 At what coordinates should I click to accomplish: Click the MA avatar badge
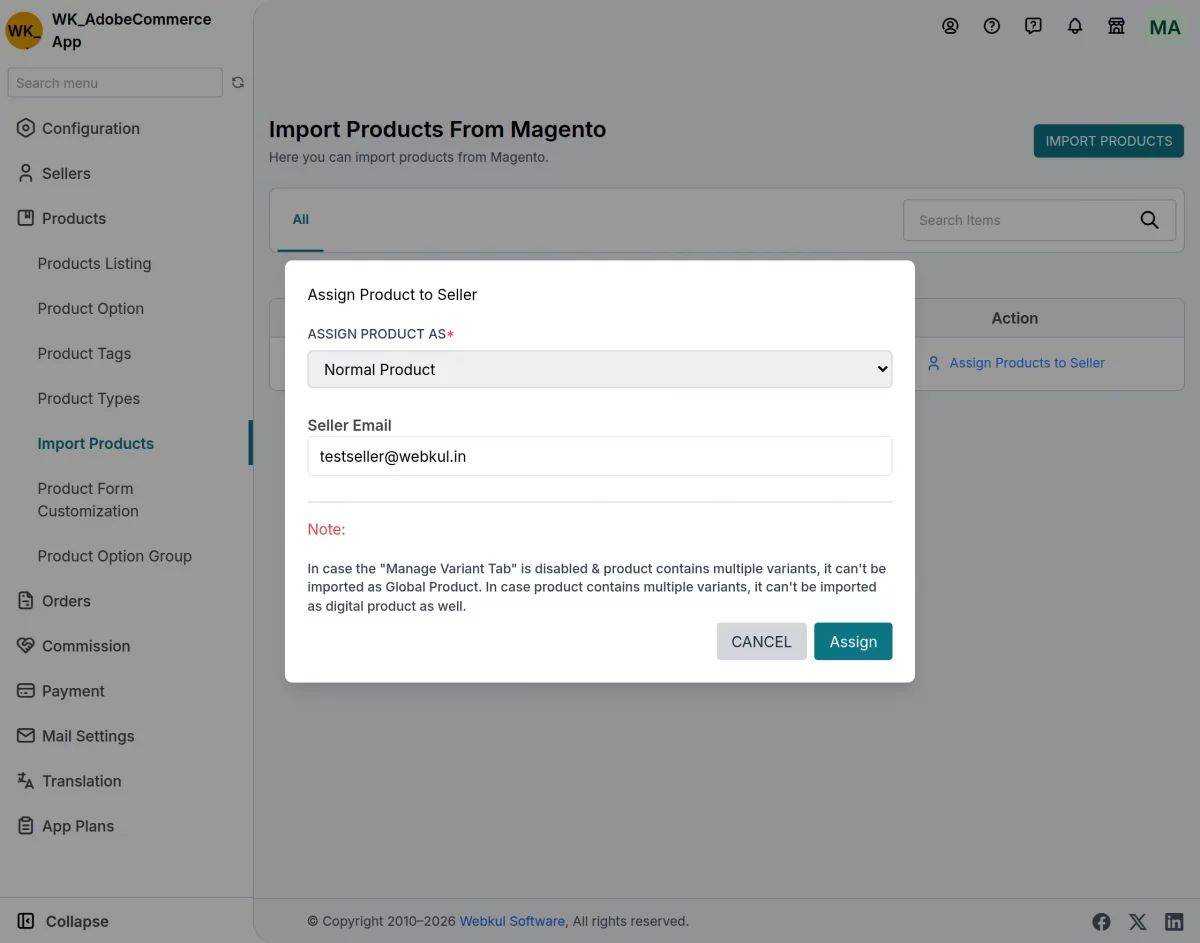click(1164, 27)
